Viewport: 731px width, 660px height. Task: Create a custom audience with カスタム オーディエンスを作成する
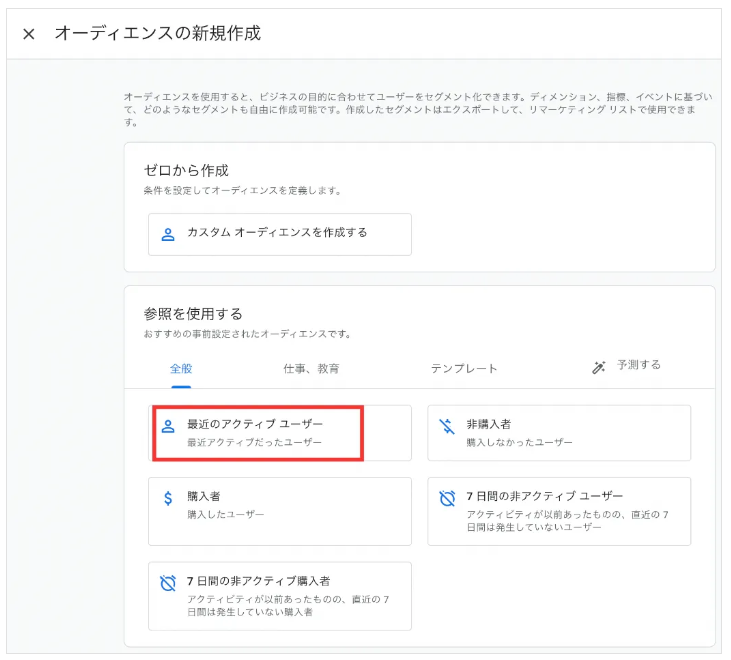pyautogui.click(x=277, y=233)
